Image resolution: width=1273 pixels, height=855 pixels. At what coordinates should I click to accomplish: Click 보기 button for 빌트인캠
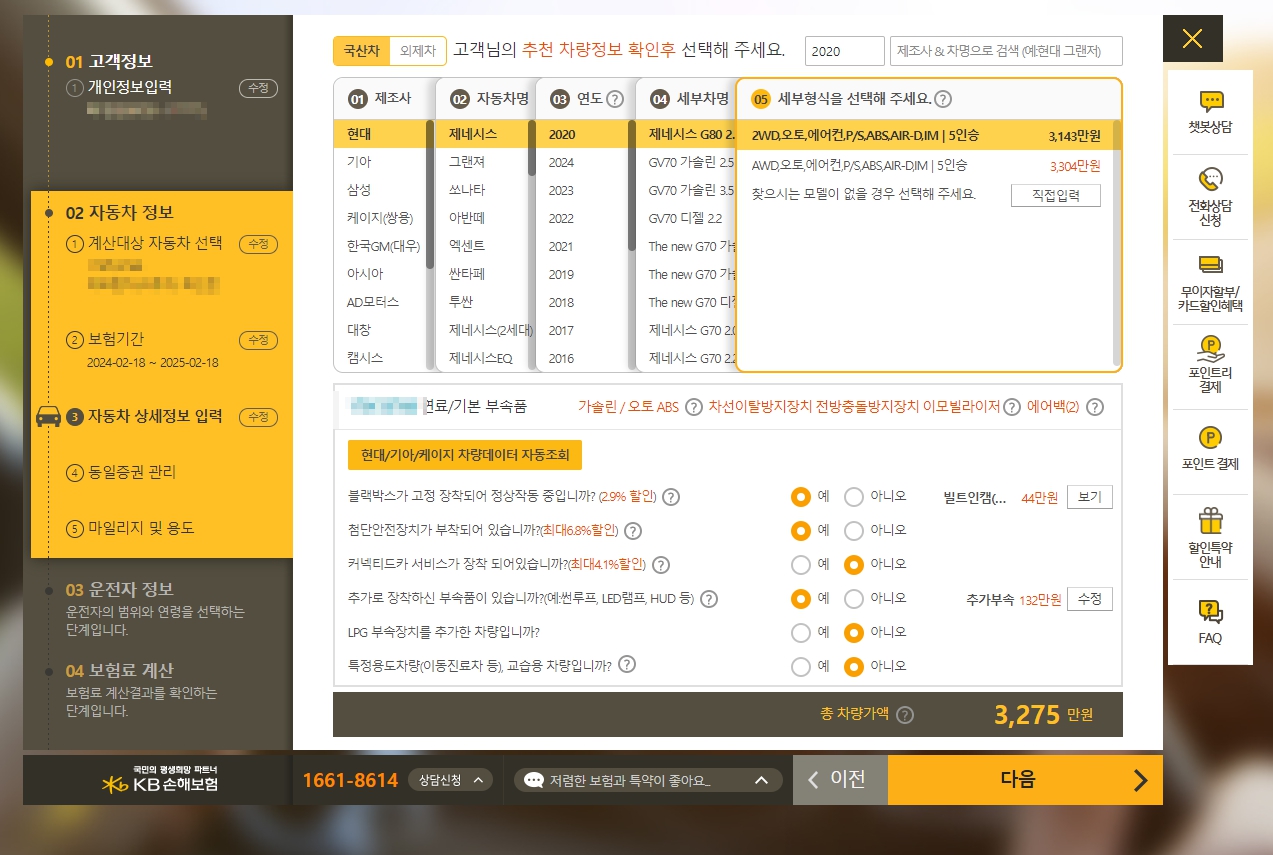(1089, 497)
